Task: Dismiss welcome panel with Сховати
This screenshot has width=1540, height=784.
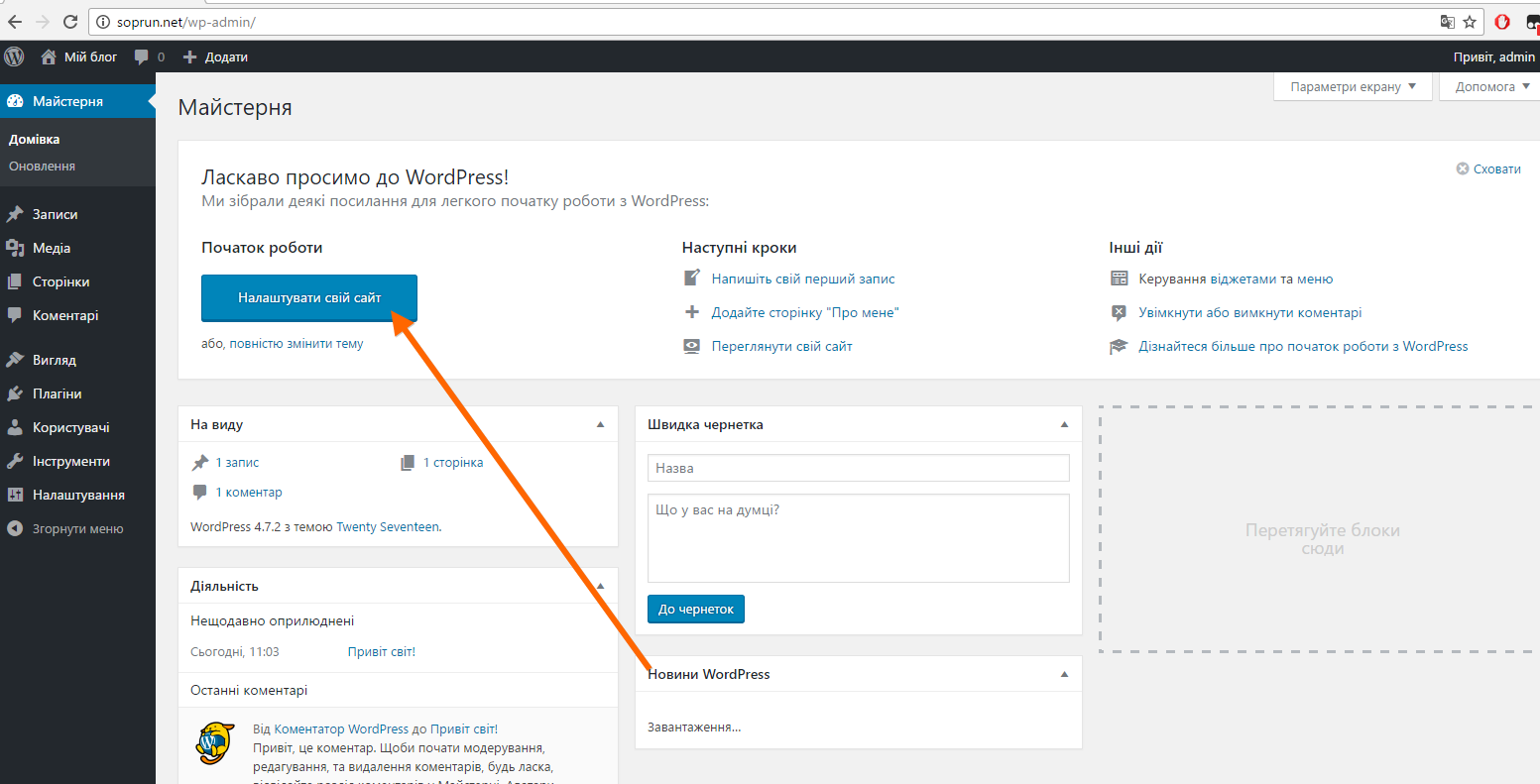Action: coord(1488,168)
